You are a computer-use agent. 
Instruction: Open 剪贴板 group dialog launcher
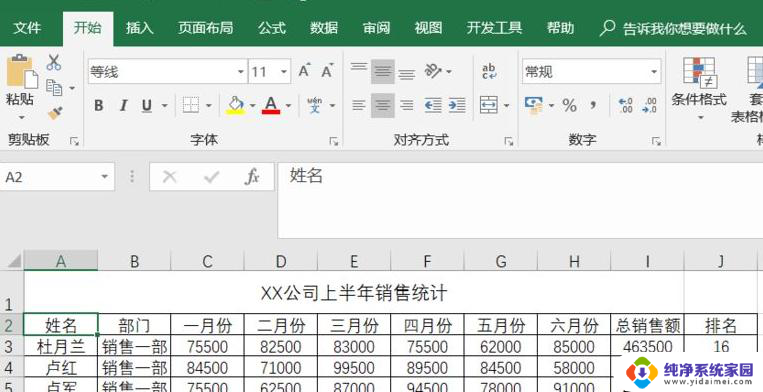74,142
